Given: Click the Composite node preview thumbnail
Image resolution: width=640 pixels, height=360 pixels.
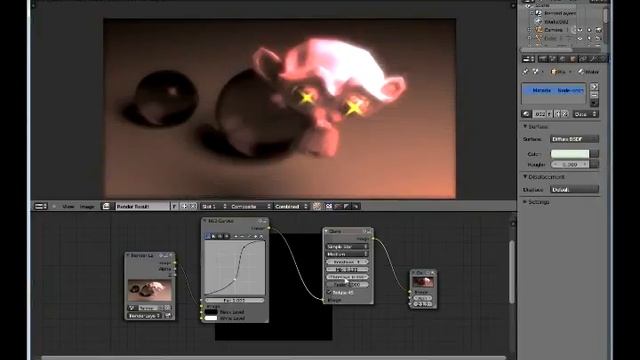Looking at the screenshot, I should pos(423,282).
